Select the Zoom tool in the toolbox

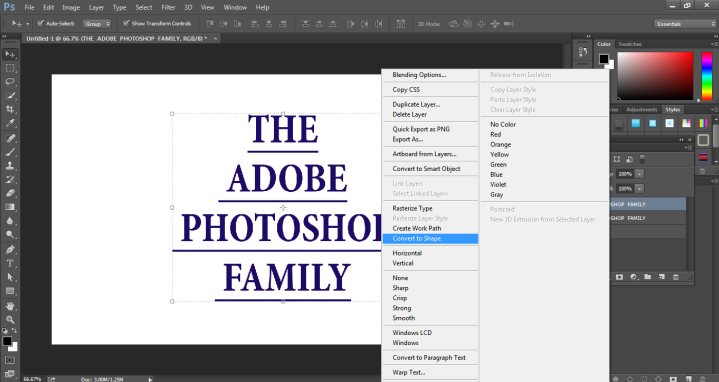point(10,319)
